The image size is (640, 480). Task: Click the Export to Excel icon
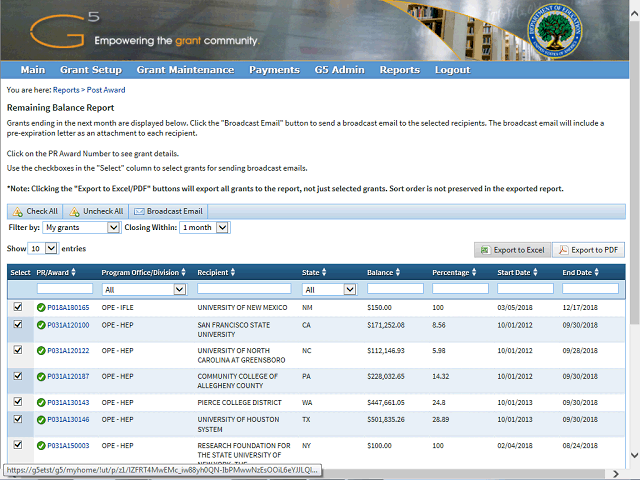click(485, 249)
